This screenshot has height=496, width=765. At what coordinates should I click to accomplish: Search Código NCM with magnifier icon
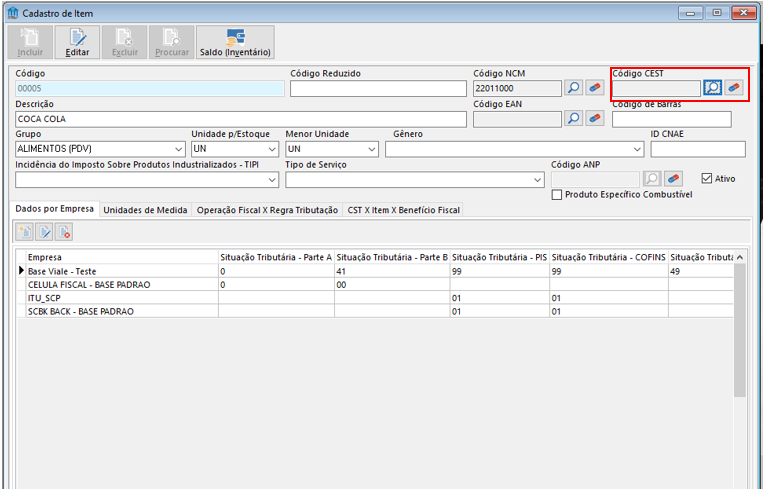574,88
